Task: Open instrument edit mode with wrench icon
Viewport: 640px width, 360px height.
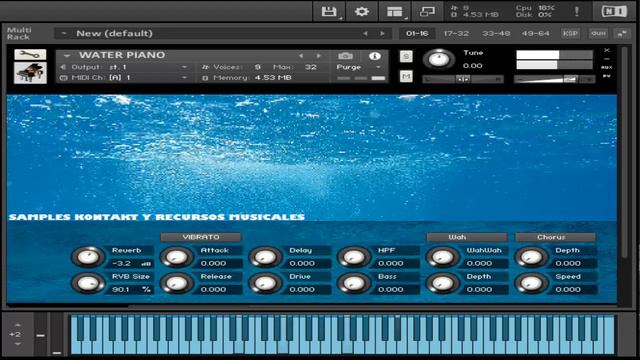Action: [x=30, y=54]
